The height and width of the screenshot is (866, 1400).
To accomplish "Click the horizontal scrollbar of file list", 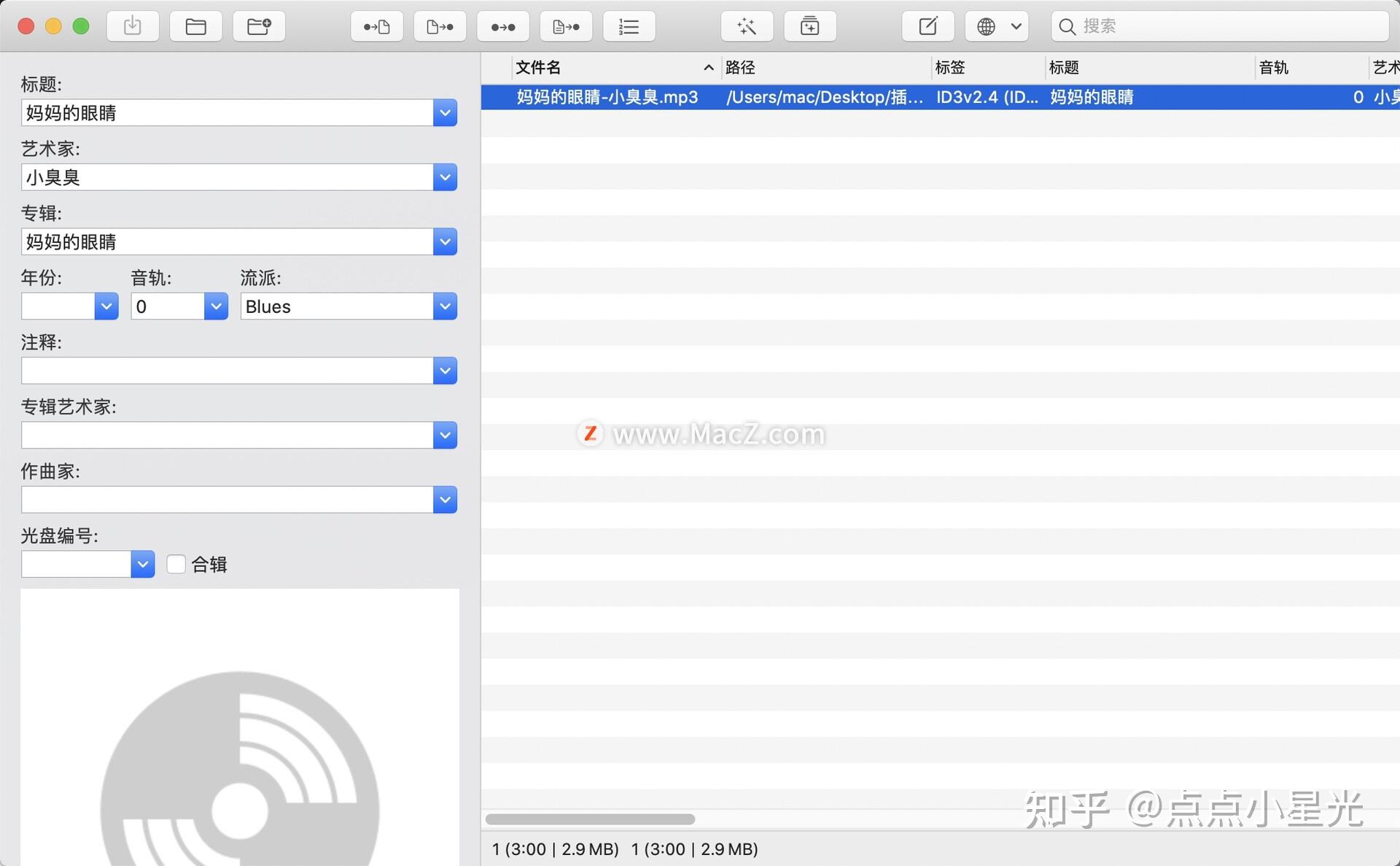I will click(x=590, y=819).
